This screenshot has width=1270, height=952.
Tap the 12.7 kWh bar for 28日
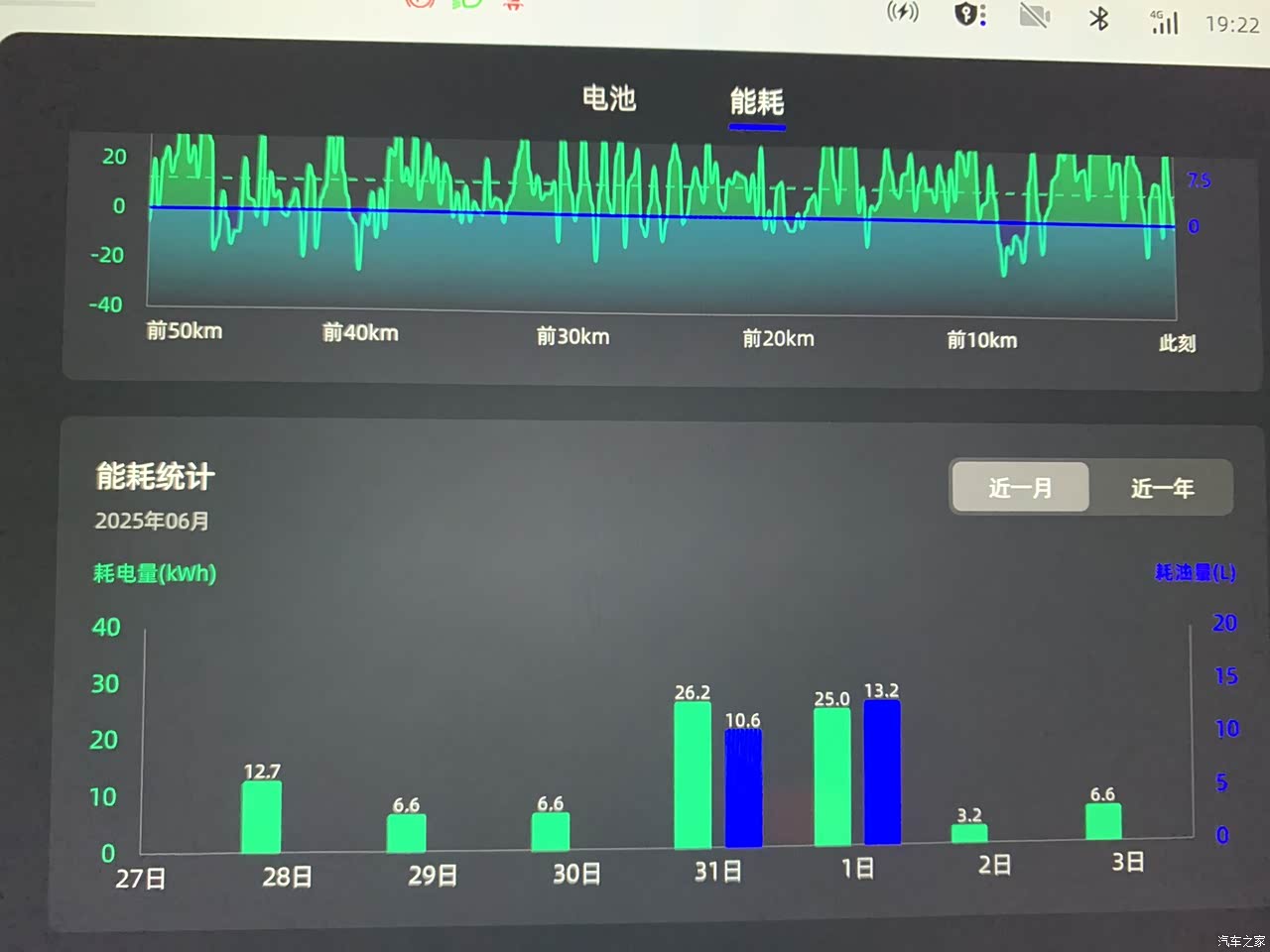(262, 817)
